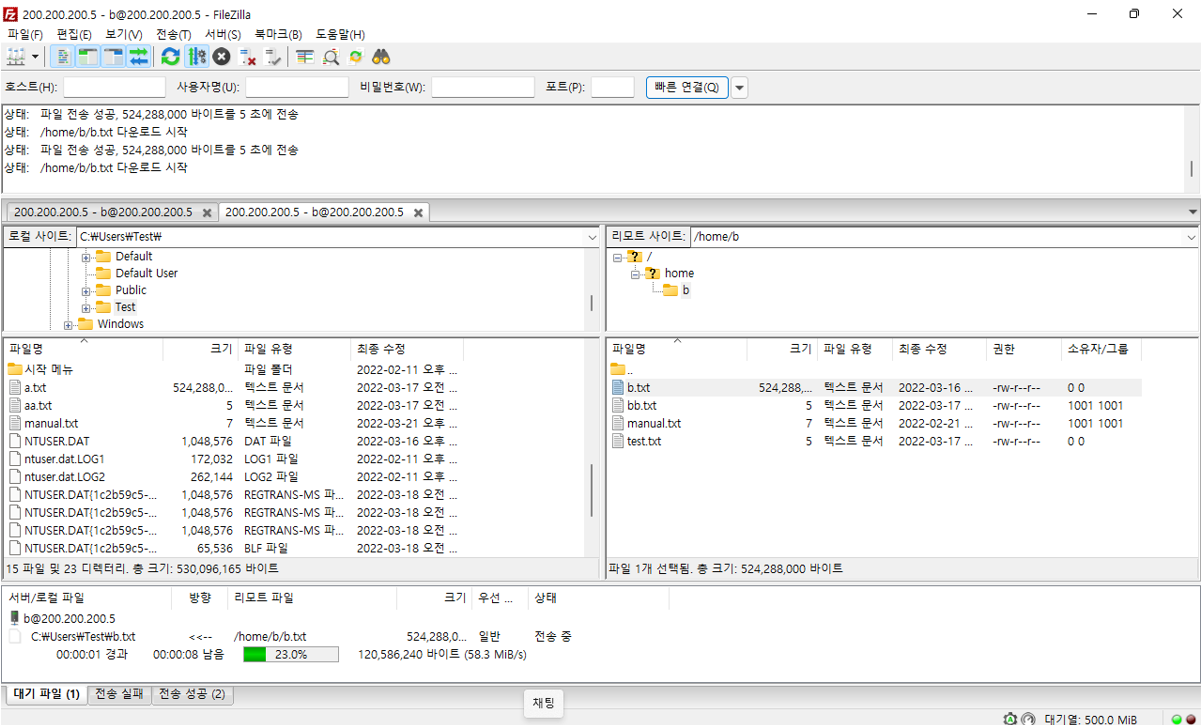Viewport: 1202px width, 725px height.
Task: Open the 파일(F) menu
Action: point(24,34)
